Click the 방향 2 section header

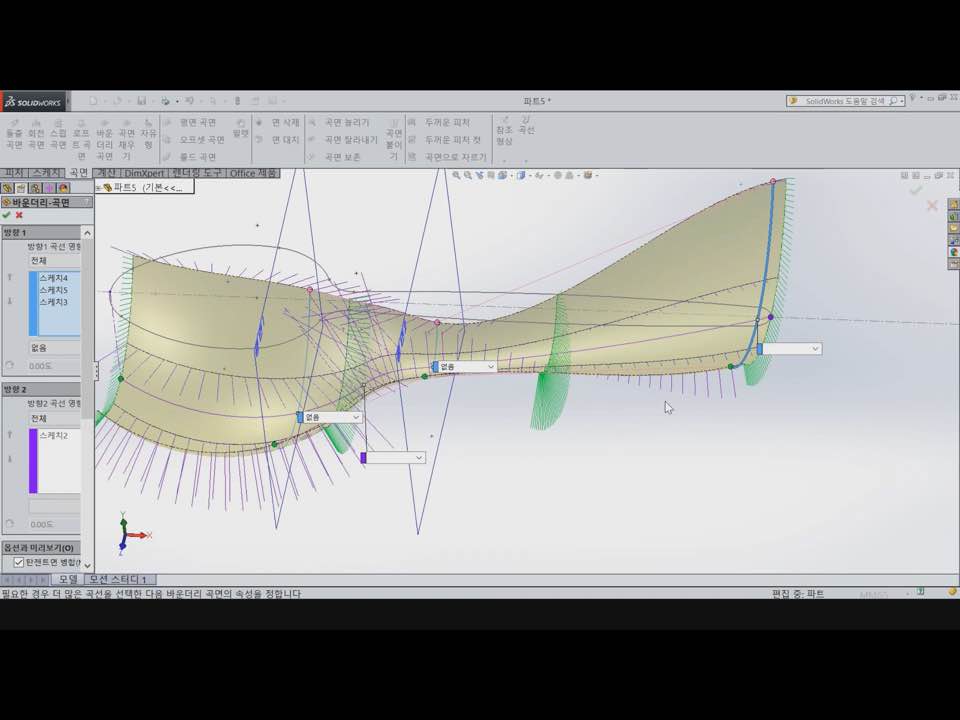[x=40, y=389]
